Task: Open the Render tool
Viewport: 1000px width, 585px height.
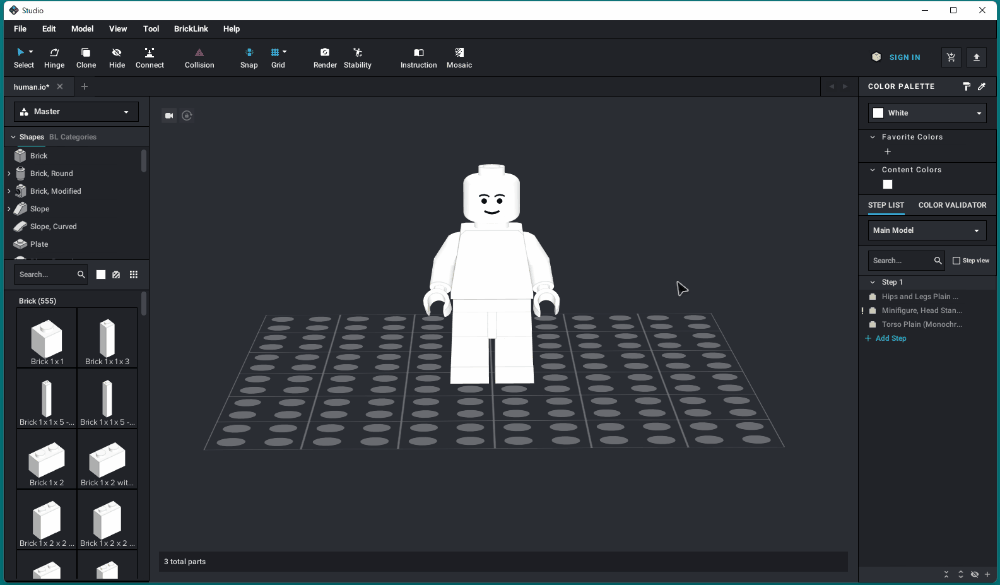Action: click(325, 57)
